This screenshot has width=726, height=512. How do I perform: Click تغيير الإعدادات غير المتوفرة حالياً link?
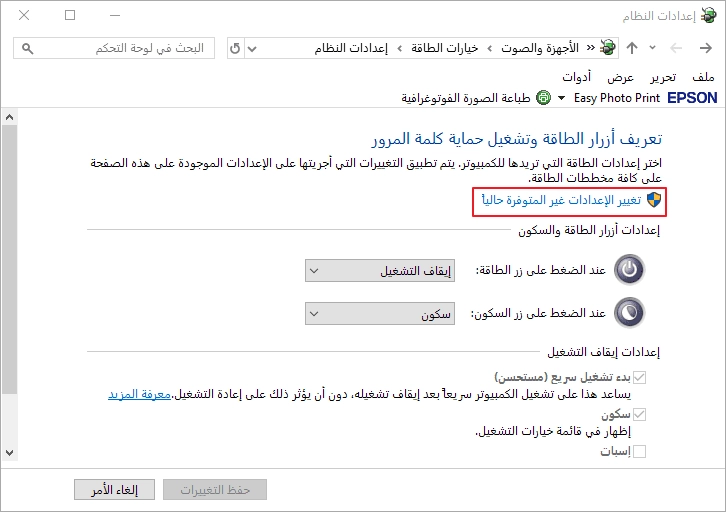tap(561, 200)
